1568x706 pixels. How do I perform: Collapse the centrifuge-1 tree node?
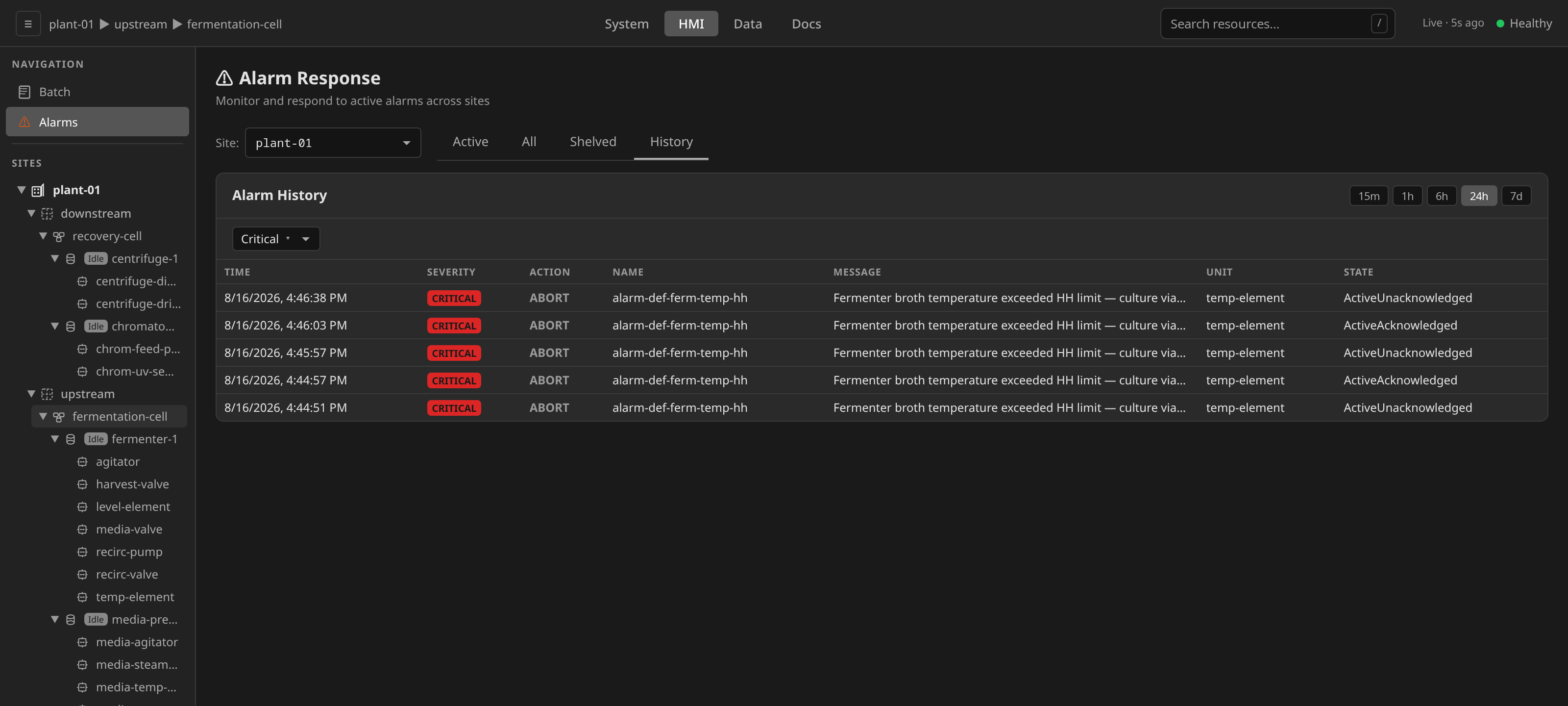55,258
